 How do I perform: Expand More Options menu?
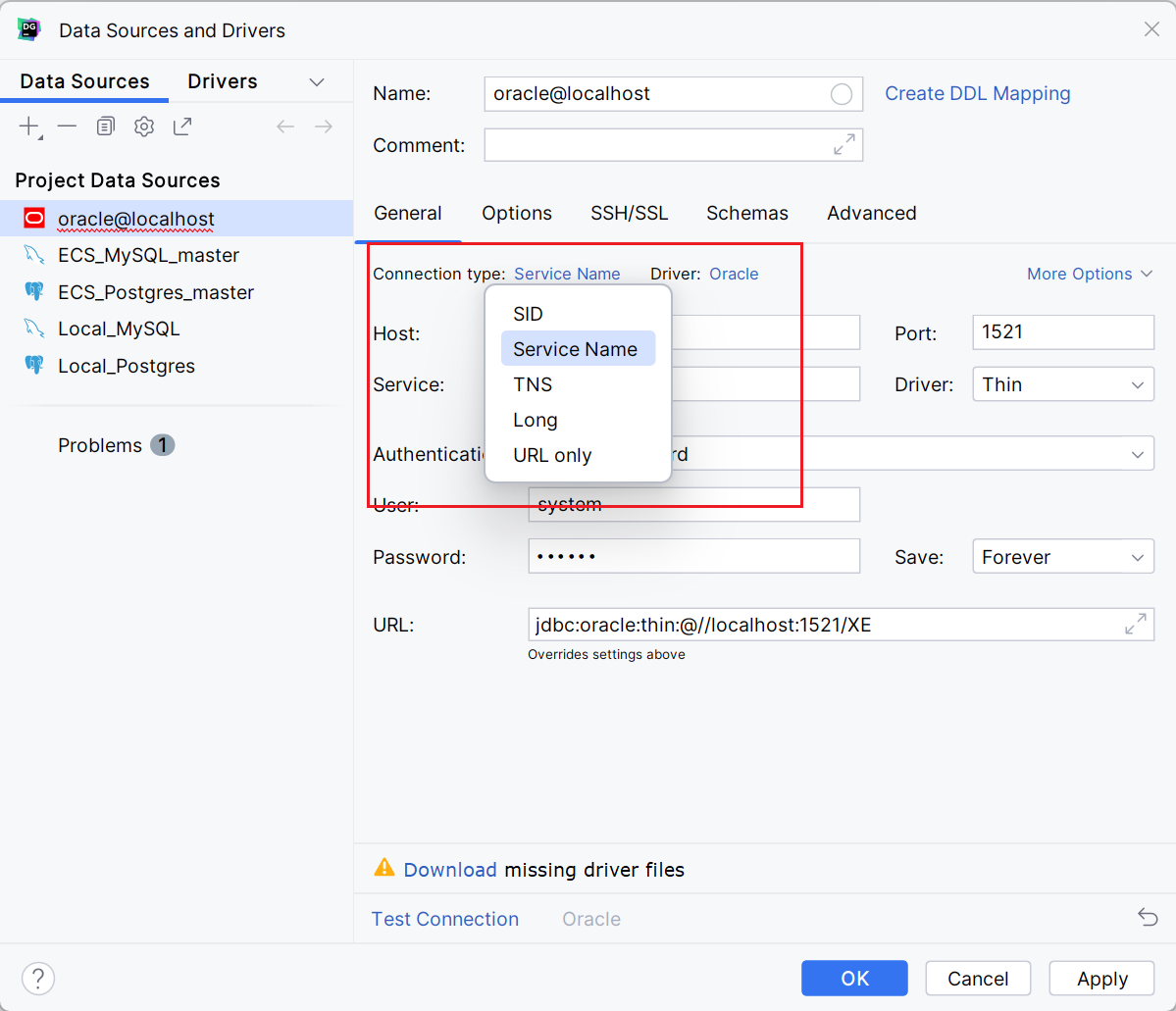pos(1089,274)
